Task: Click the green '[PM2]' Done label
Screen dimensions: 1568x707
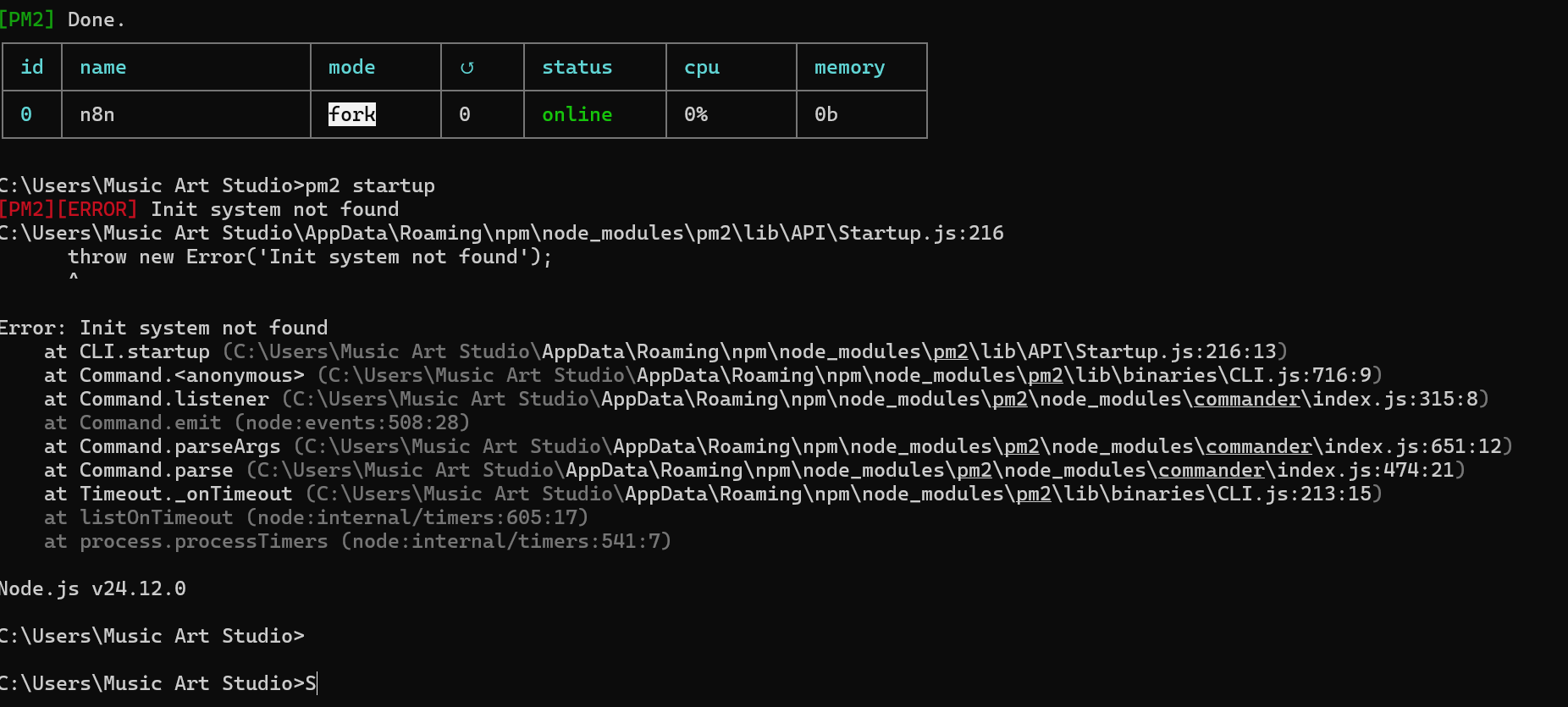Action: coord(27,19)
